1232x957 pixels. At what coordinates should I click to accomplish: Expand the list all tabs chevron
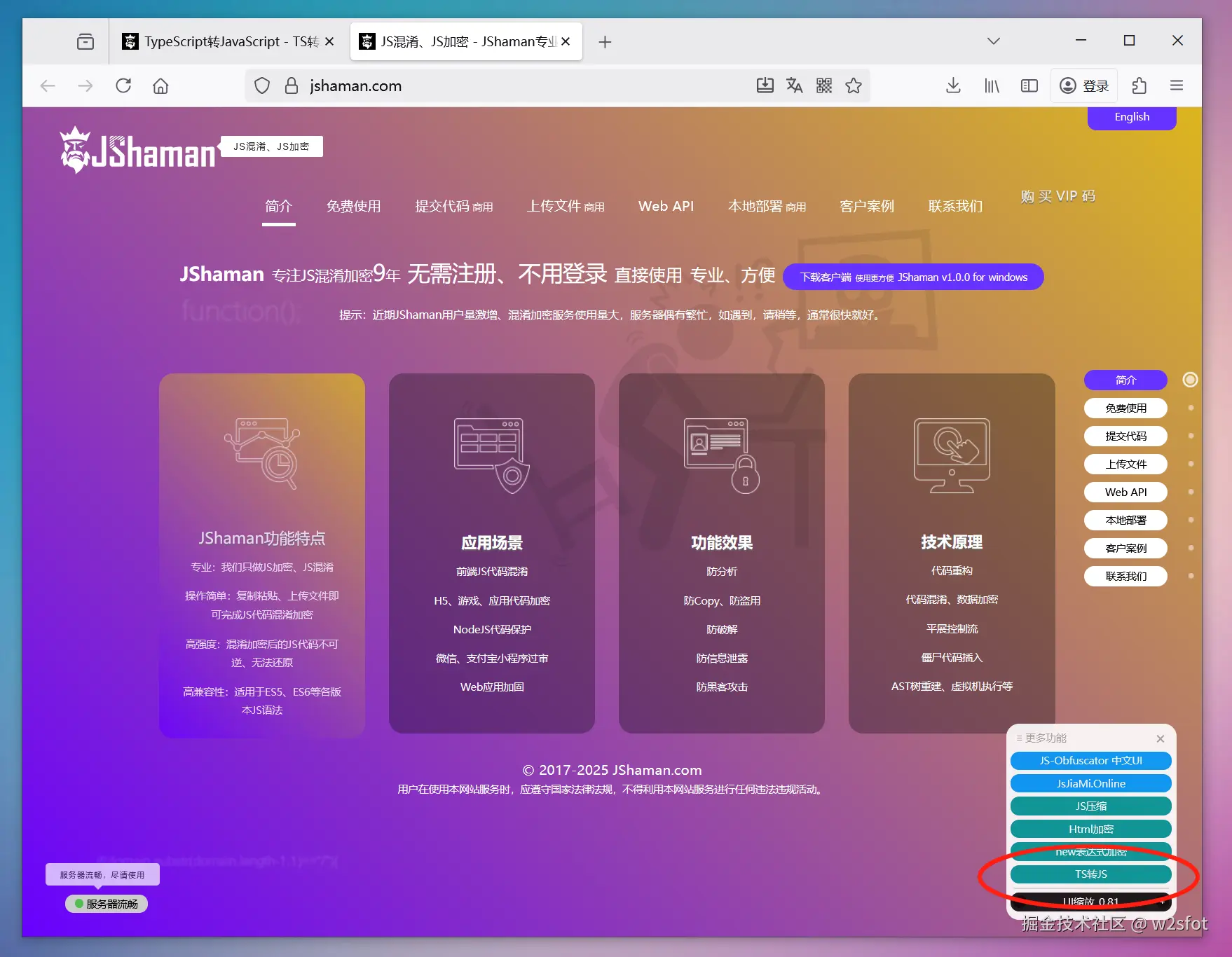pos(993,41)
